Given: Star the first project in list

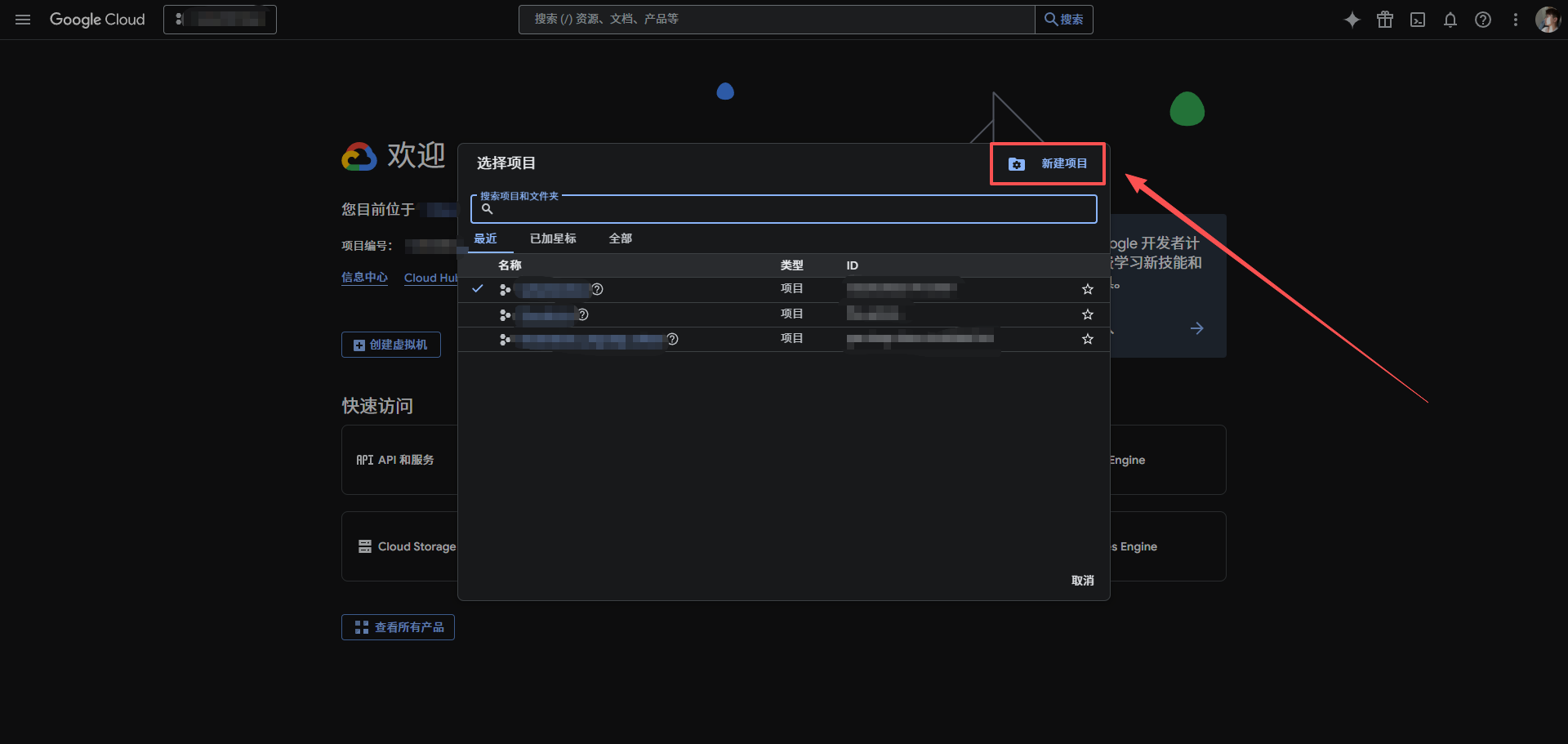Looking at the screenshot, I should 1088,289.
